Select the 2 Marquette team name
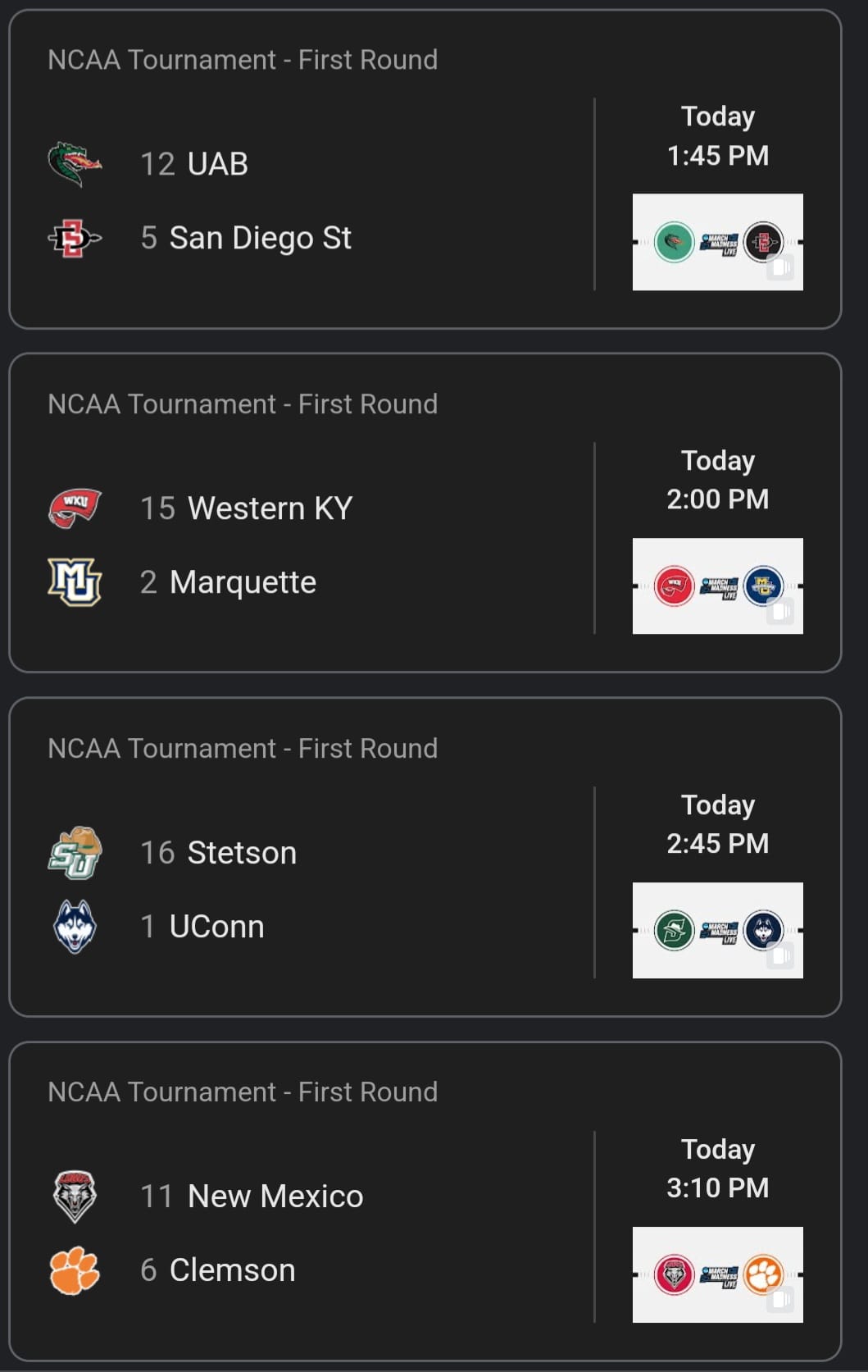868x1372 pixels. pos(228,582)
